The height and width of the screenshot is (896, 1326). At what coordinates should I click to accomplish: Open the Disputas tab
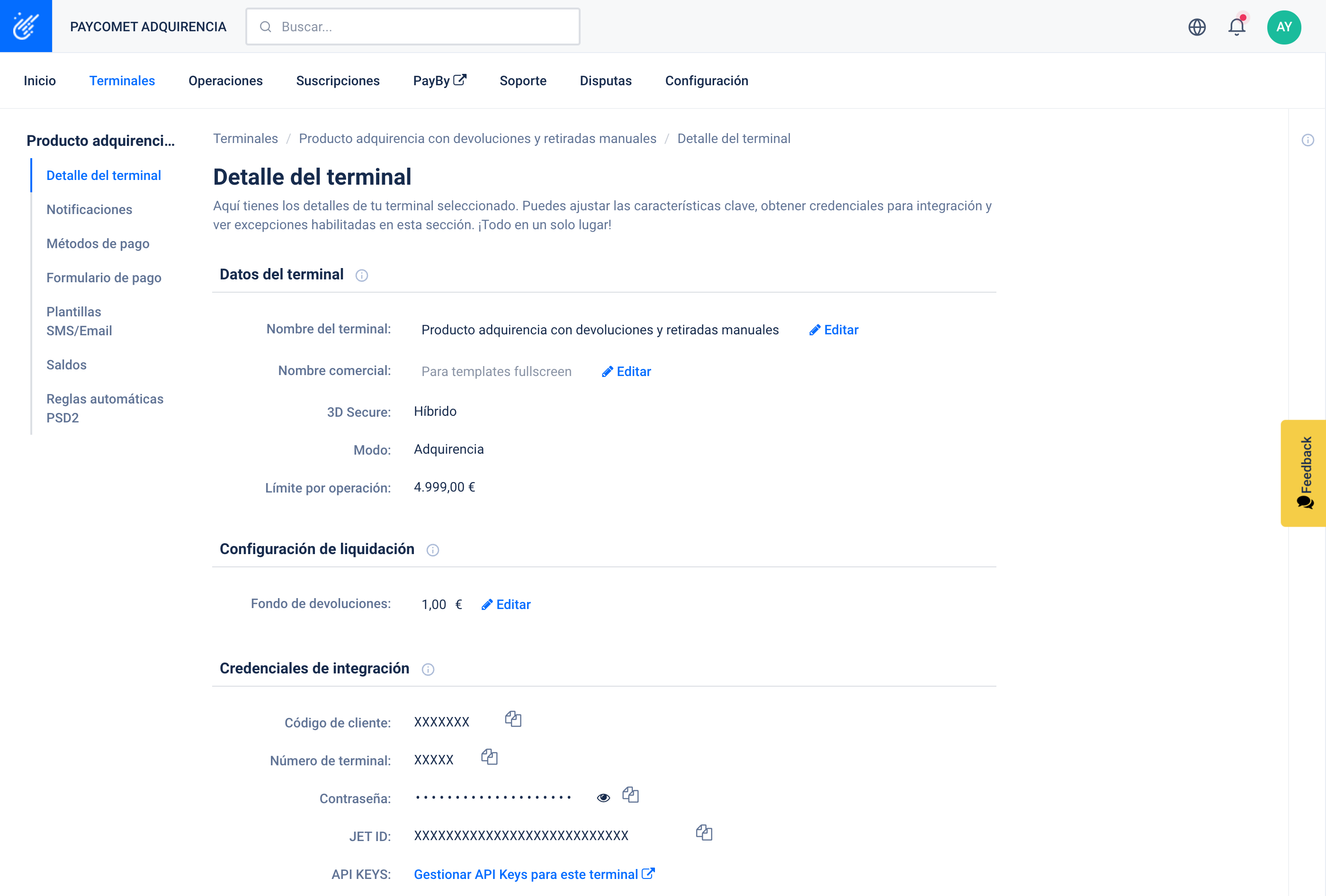click(x=605, y=81)
